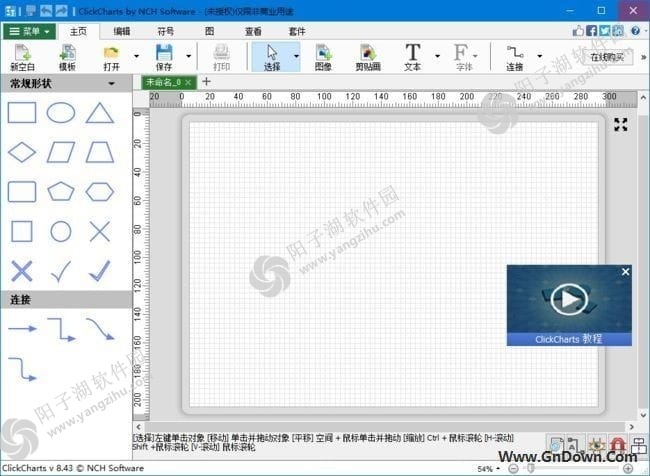Click the thumbs-up like icon
The height and width of the screenshot is (476, 650).
point(578,31)
